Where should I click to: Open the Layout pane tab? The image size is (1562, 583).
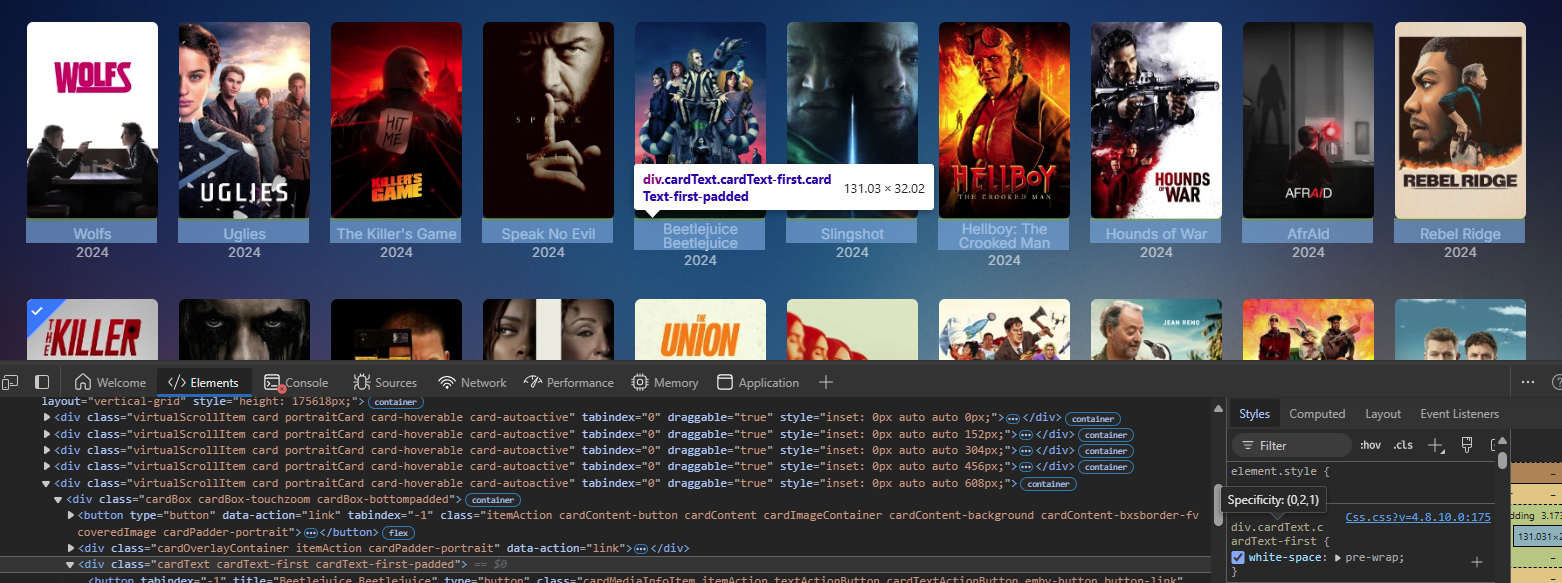coord(1383,414)
